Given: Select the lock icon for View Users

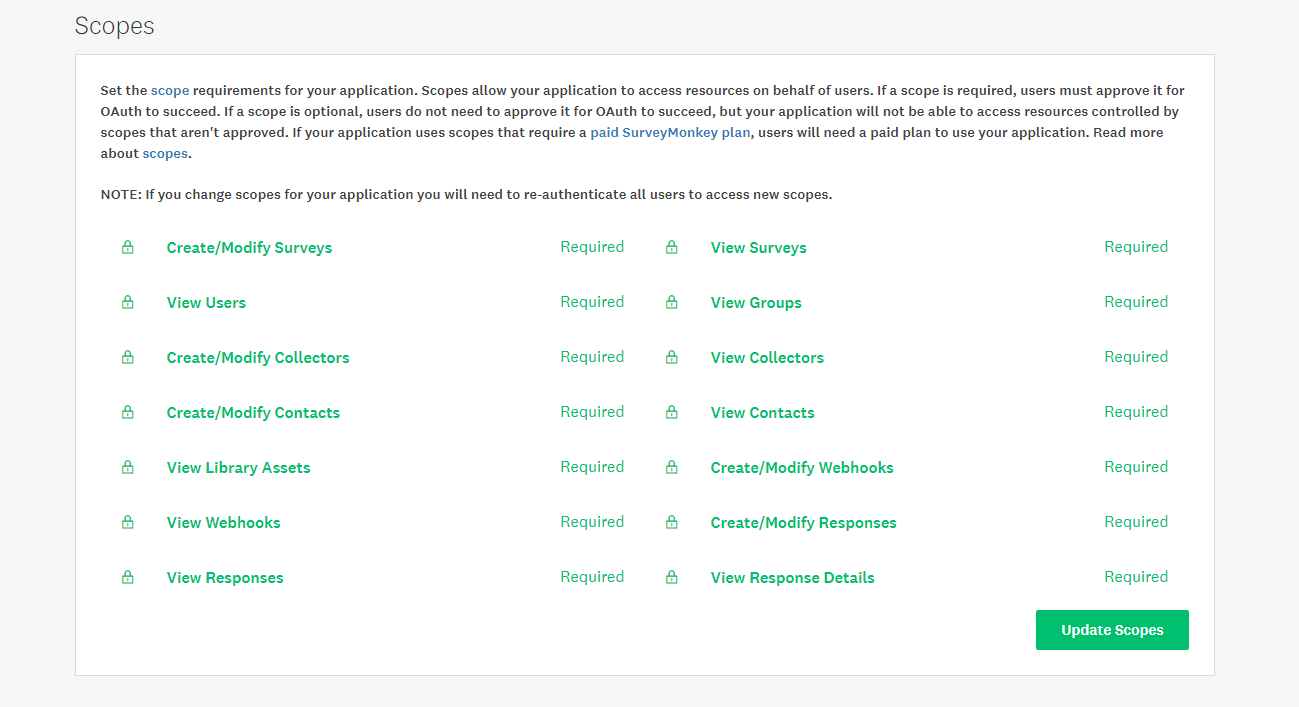Looking at the screenshot, I should click(127, 301).
